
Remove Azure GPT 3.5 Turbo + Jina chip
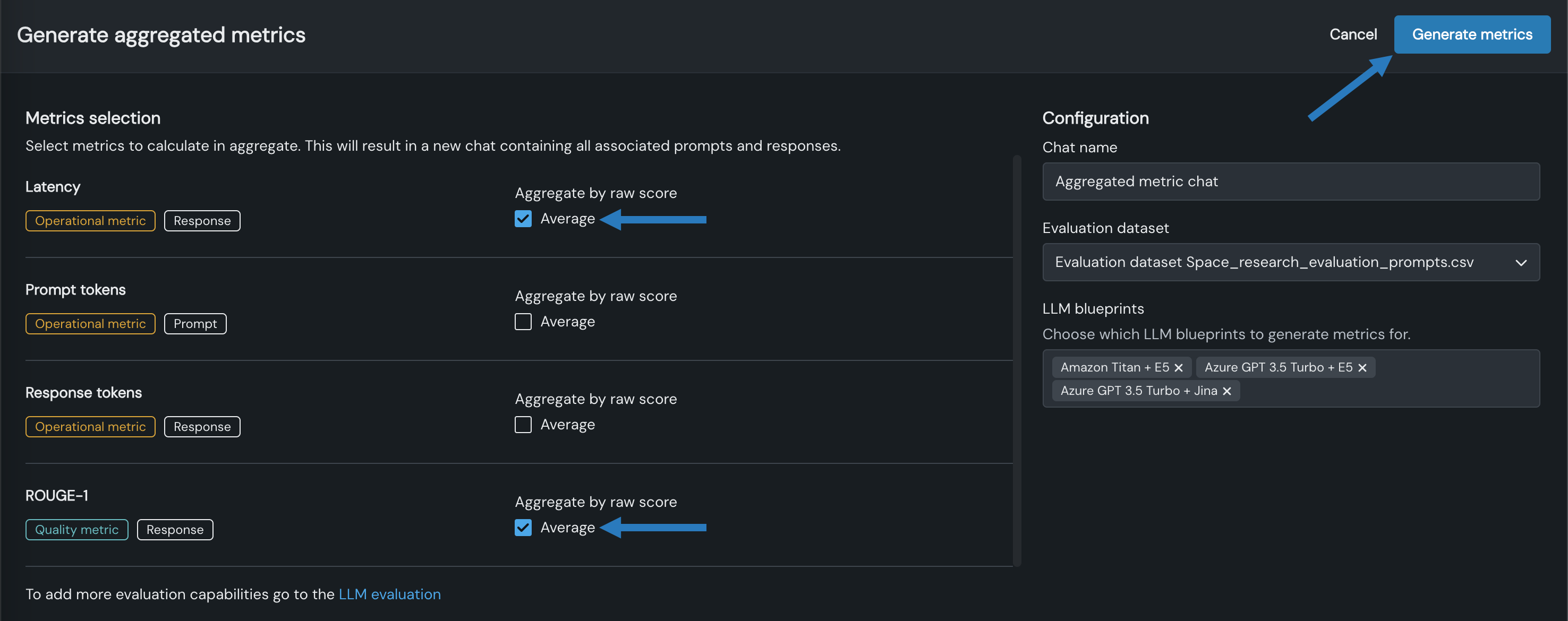[1226, 391]
